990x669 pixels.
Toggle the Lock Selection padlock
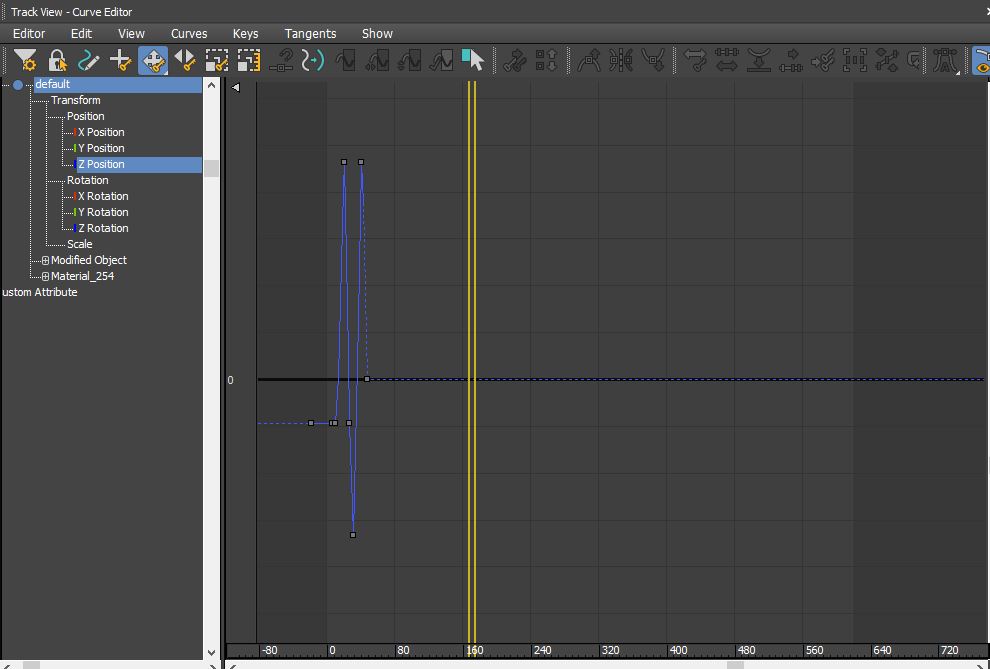point(57,61)
